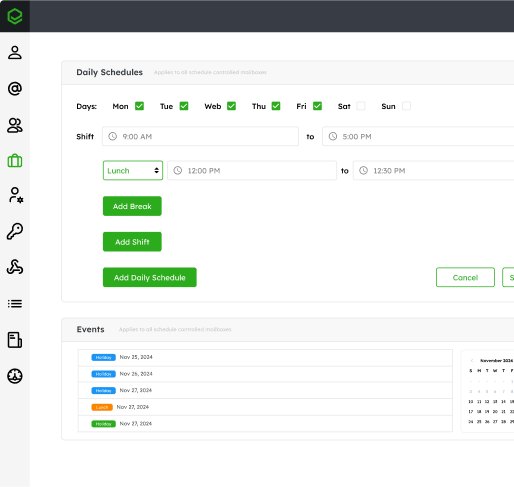The width and height of the screenshot is (514, 487).
Task: Select day 26 in the calendar
Action: click(x=487, y=422)
